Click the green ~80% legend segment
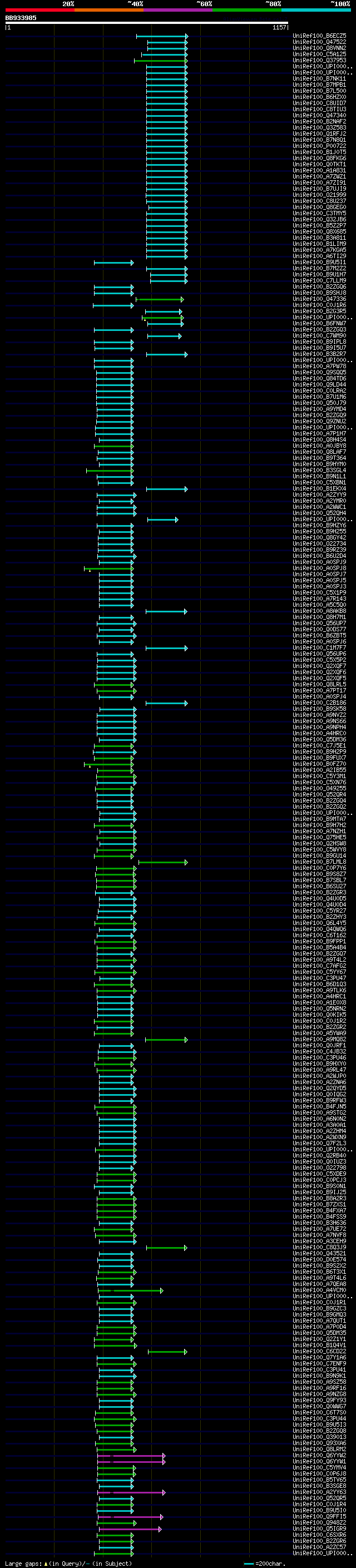This screenshot has width=356, height=1568. click(247, 10)
